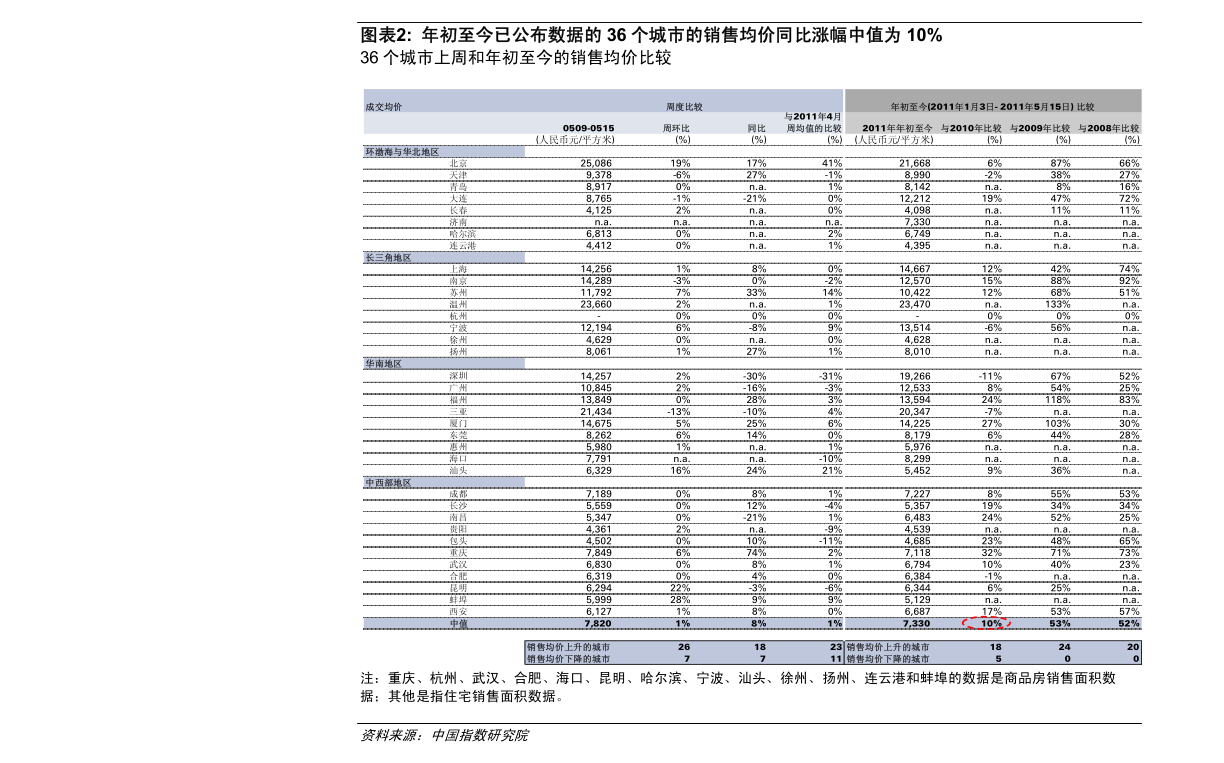Select the 7,820 median price cell
This screenshot has width=1224, height=763.
pyautogui.click(x=597, y=623)
